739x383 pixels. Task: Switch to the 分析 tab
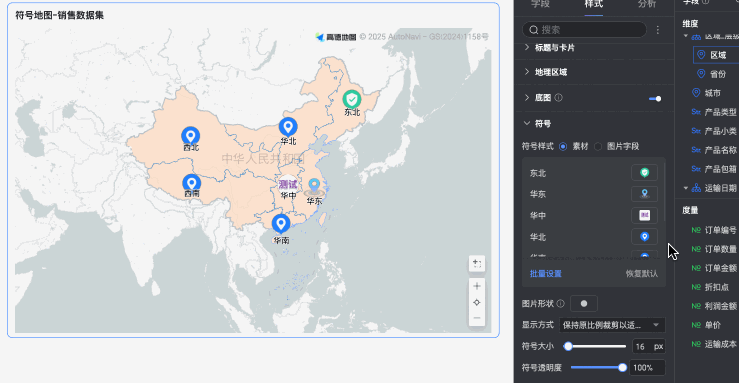(647, 4)
